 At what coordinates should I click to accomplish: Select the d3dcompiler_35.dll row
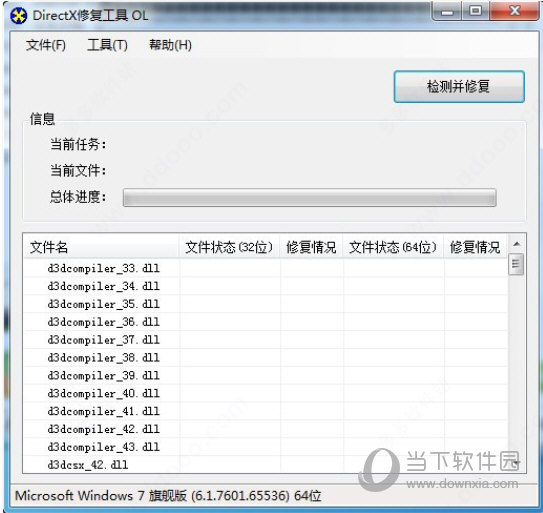pos(266,304)
